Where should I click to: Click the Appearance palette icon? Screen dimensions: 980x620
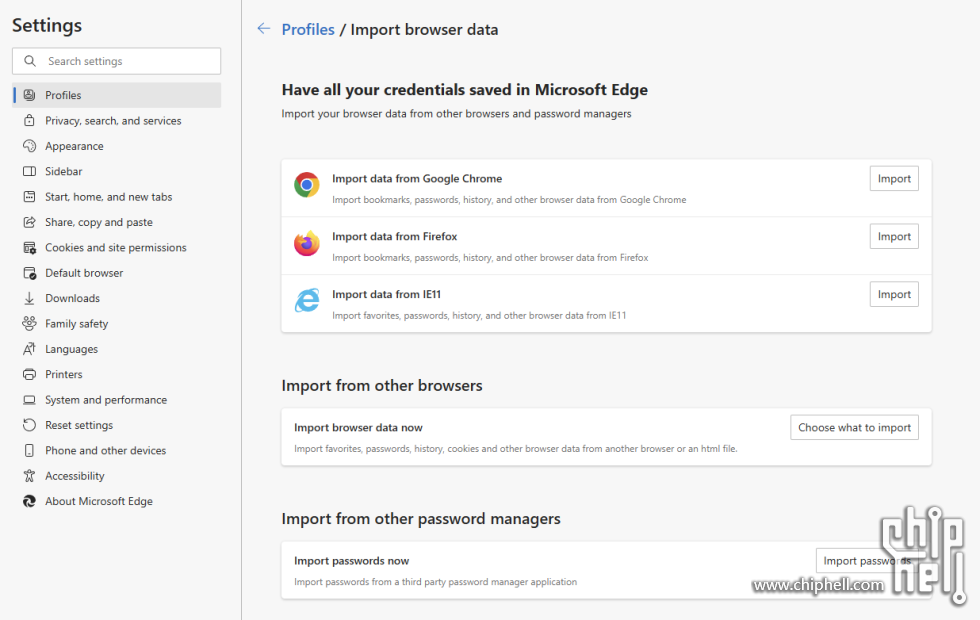tap(29, 146)
